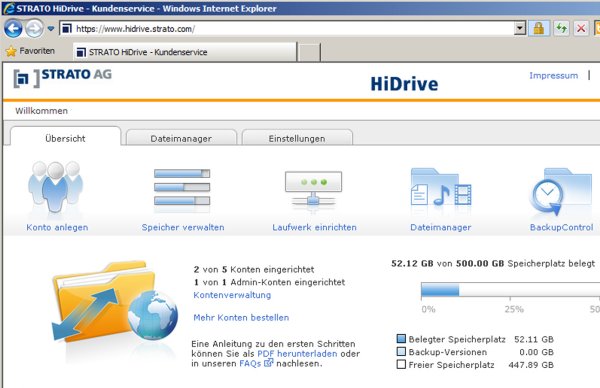The width and height of the screenshot is (600, 388).
Task: Open the Favoriten star button
Action: (31, 51)
